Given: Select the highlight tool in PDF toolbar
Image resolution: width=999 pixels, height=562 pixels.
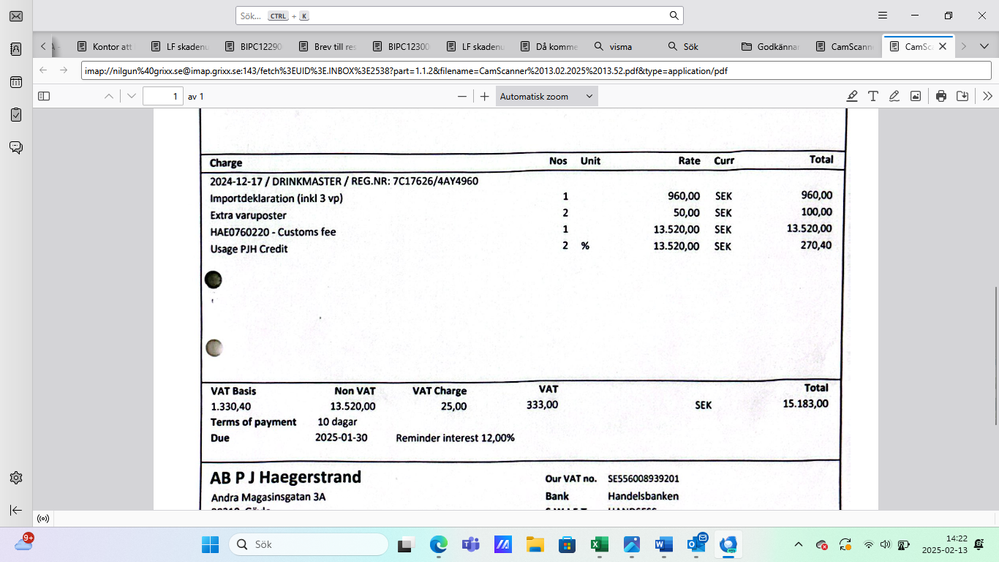Looking at the screenshot, I should tap(852, 96).
